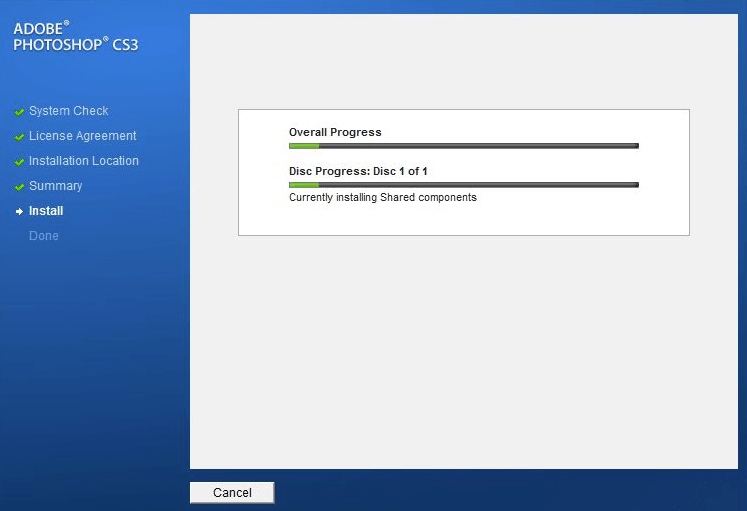This screenshot has height=511, width=747.
Task: Click the greyed-out Done step
Action: [44, 236]
